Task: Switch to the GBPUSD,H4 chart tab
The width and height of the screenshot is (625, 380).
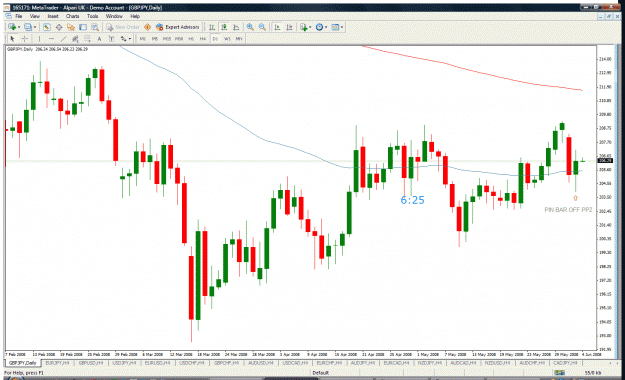Action: (91, 363)
